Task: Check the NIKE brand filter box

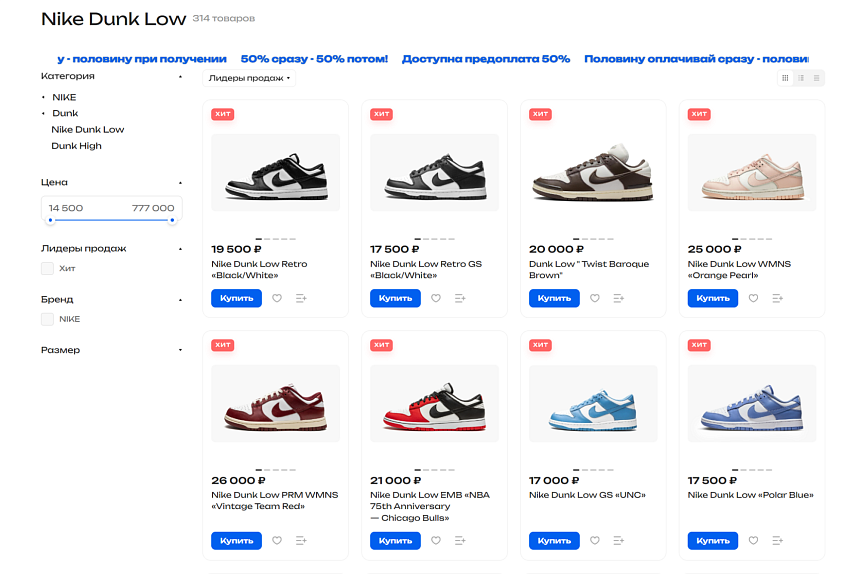Action: (x=48, y=319)
